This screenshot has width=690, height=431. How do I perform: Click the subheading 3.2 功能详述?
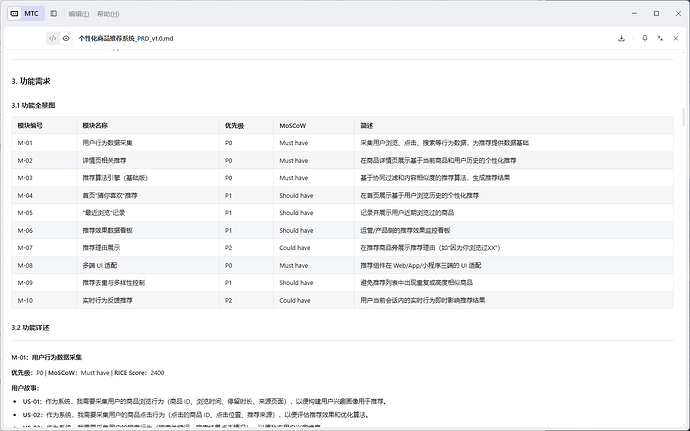point(30,328)
